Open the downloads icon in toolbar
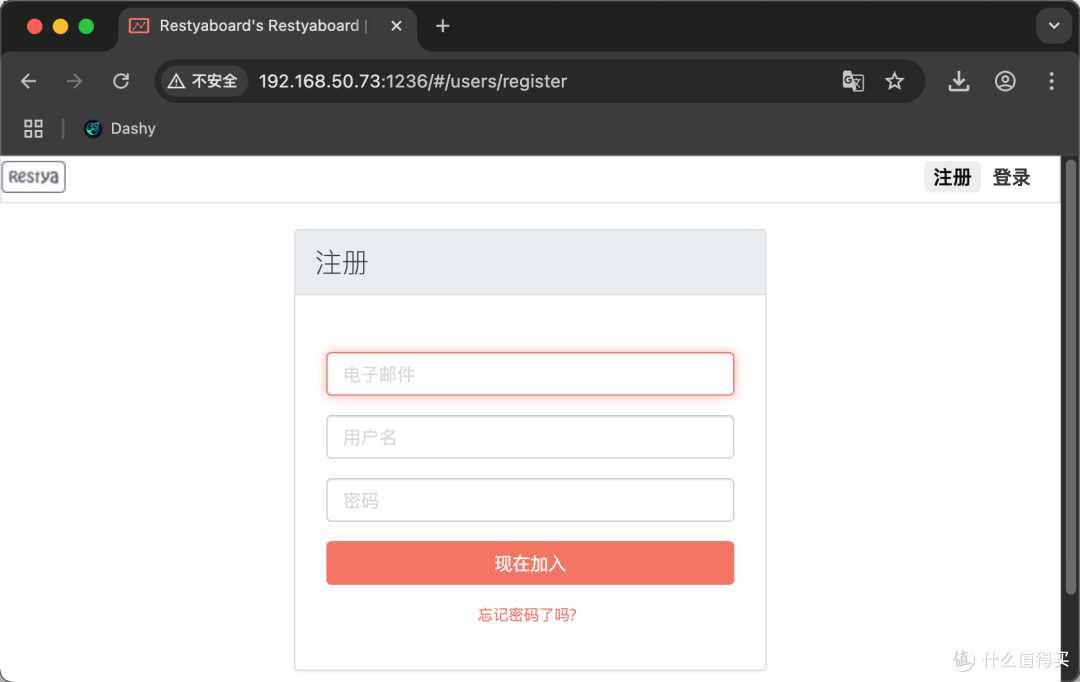This screenshot has width=1080, height=682. point(959,81)
